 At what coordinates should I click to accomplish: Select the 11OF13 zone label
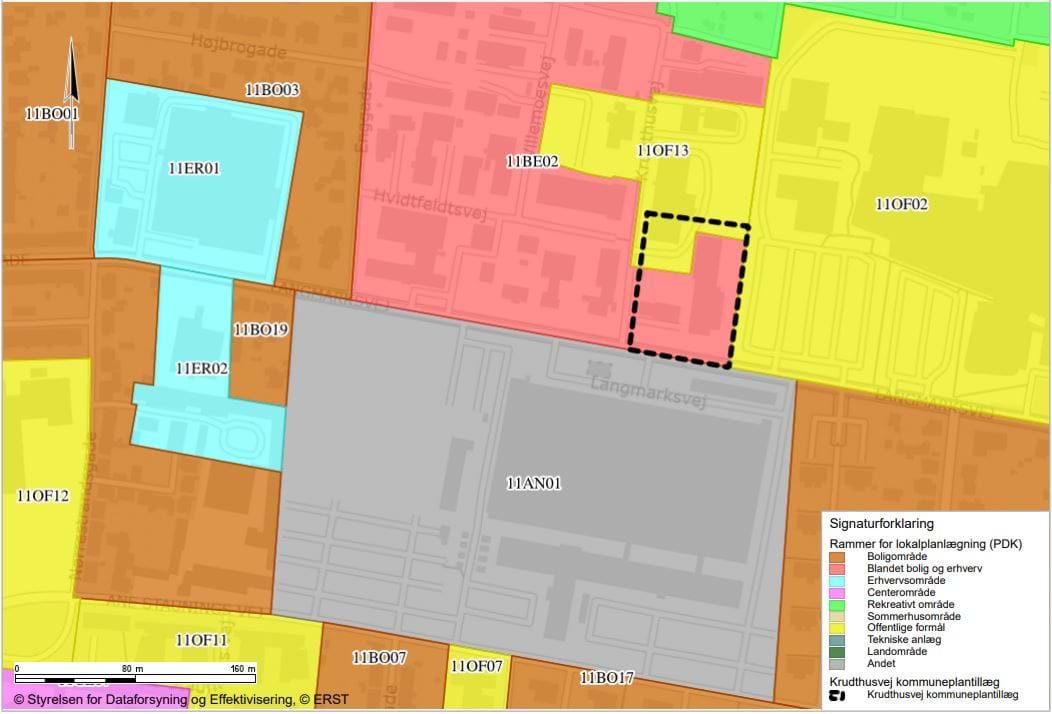click(x=663, y=151)
